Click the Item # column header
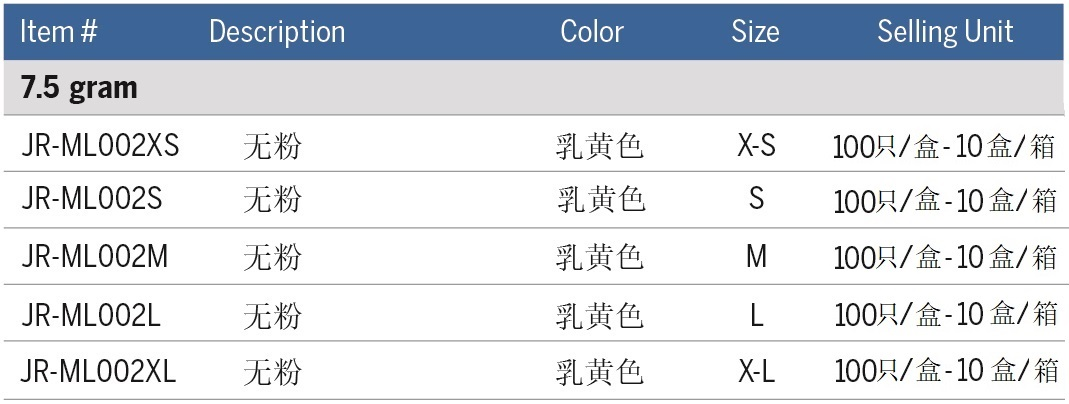The height and width of the screenshot is (404, 1069). pos(59,32)
